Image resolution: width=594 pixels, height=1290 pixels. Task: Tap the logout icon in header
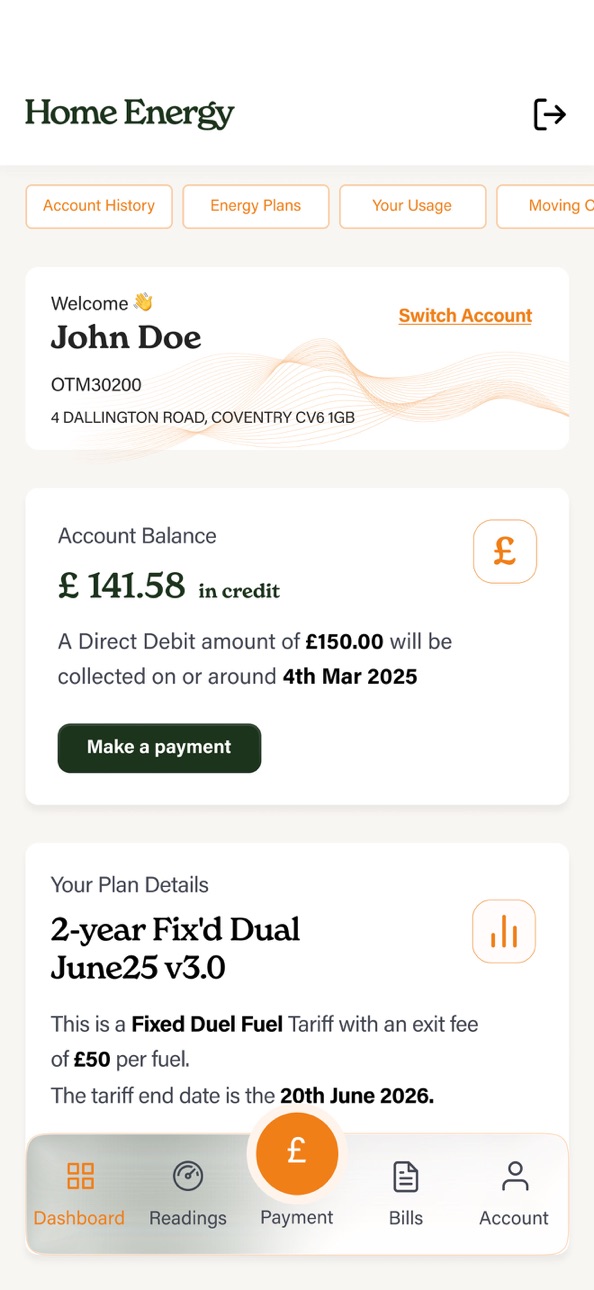(x=550, y=114)
